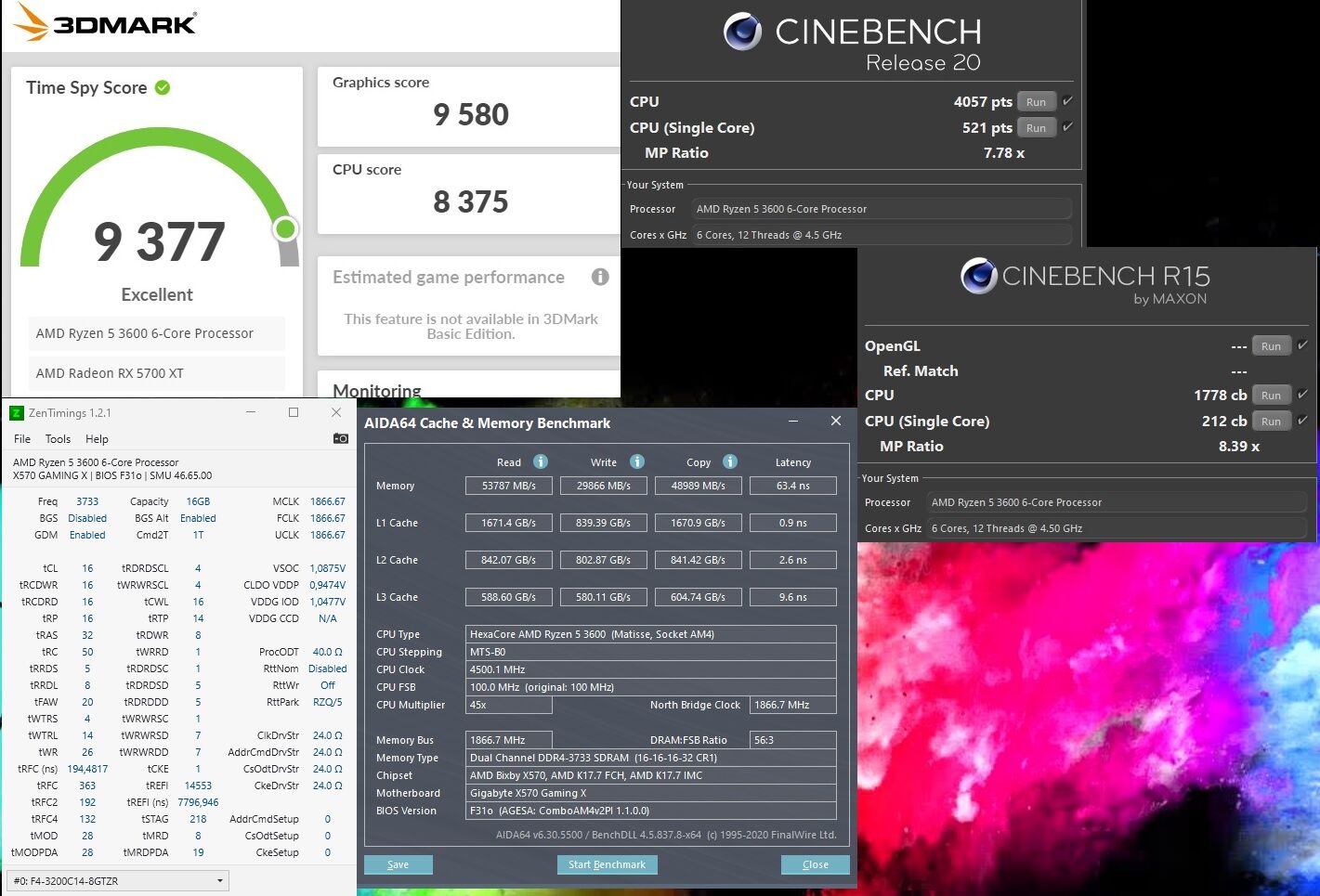
Task: Click the Close button in AIDA64 benchmark
Action: pyautogui.click(x=815, y=864)
